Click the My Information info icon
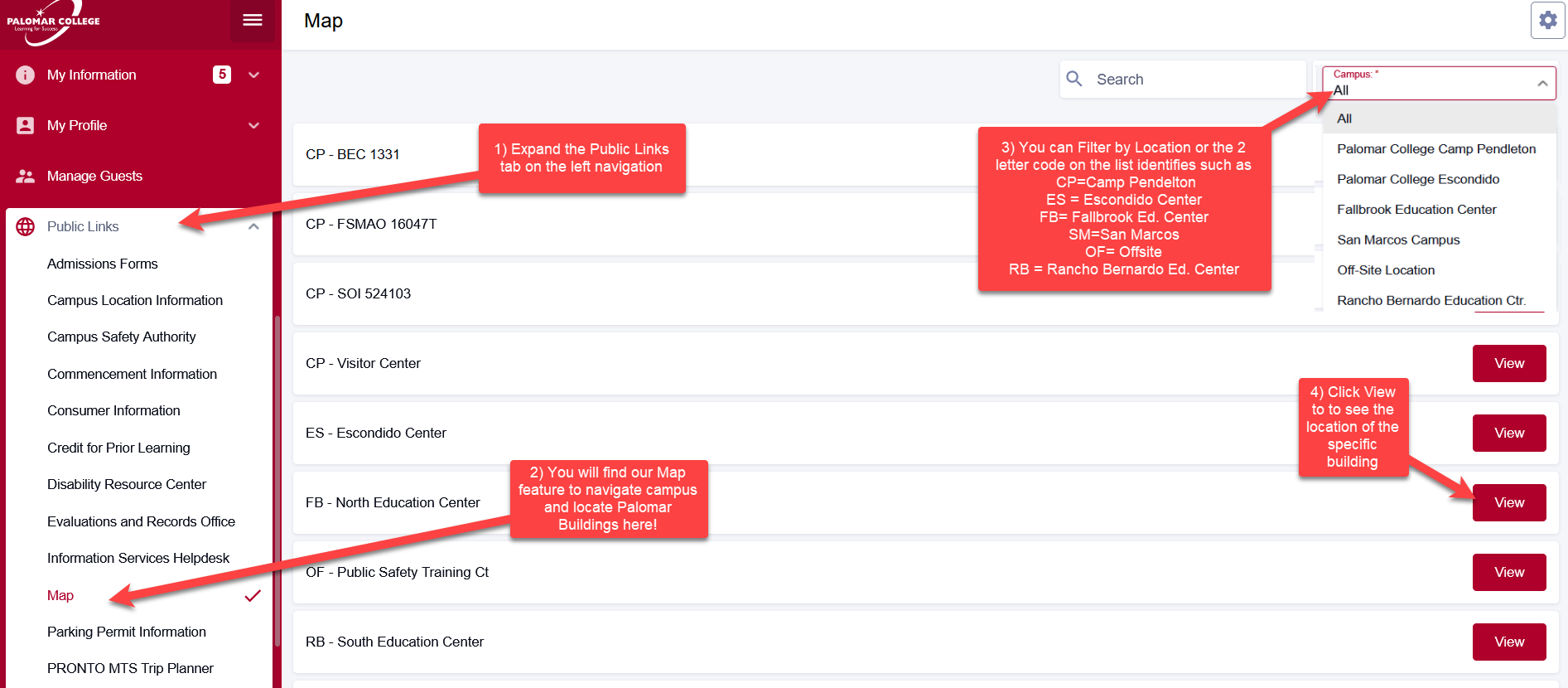 click(x=26, y=75)
